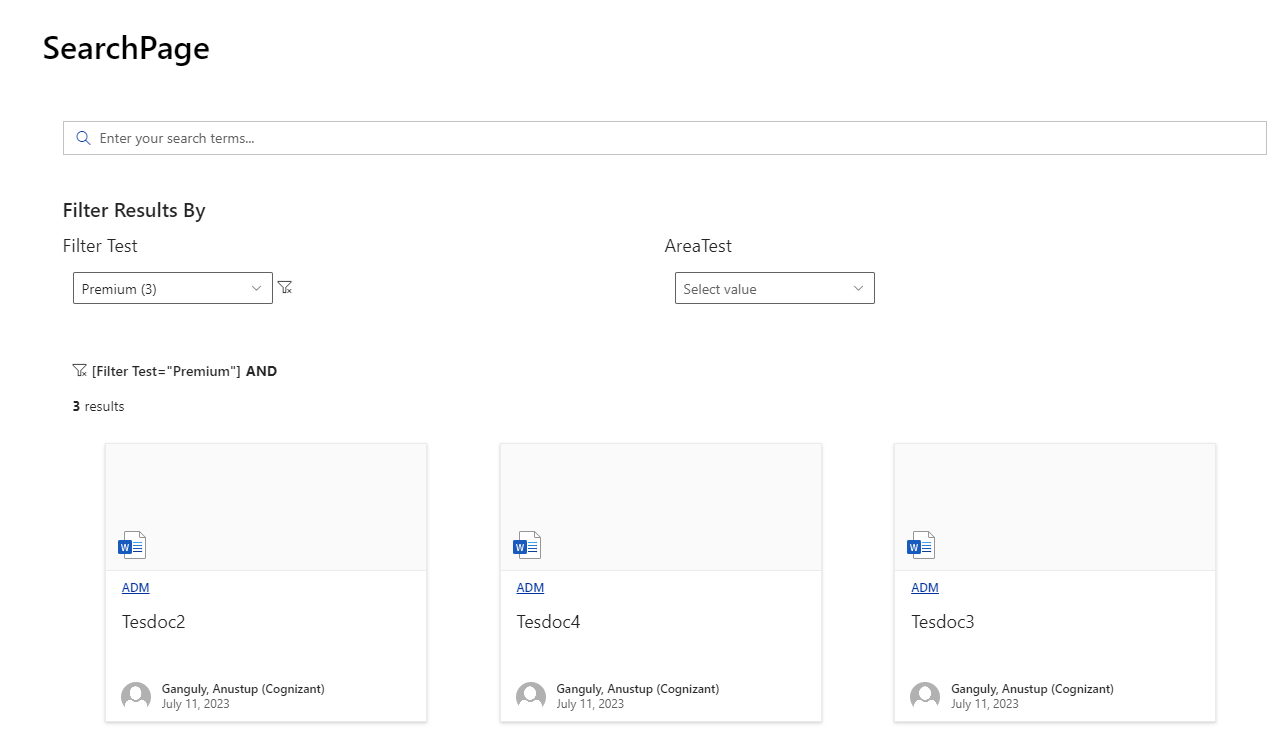Open the ADM link under Tesdoc4
Image resolution: width=1273 pixels, height=737 pixels.
(530, 587)
